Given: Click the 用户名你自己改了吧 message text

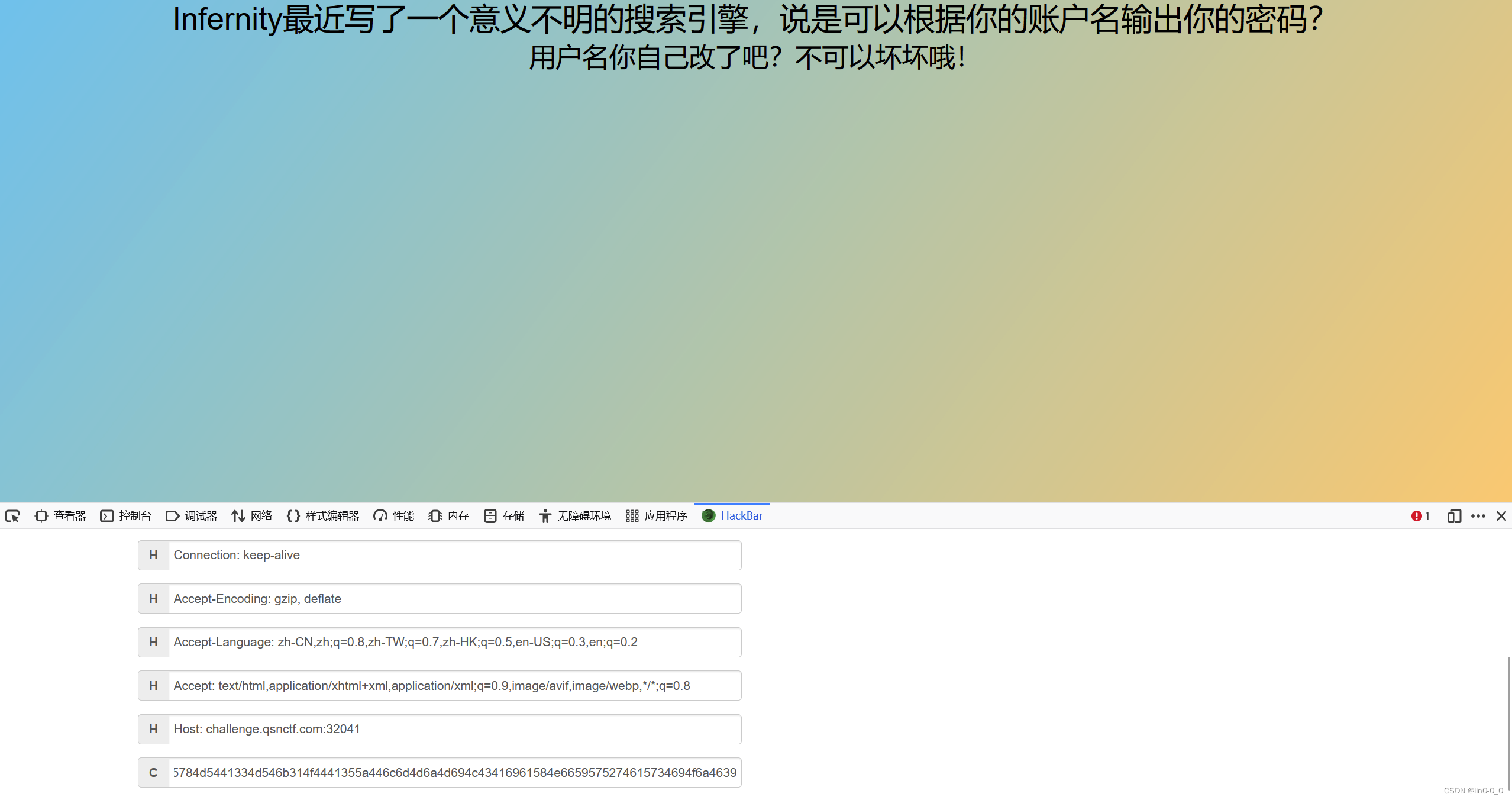Looking at the screenshot, I should coord(748,58).
